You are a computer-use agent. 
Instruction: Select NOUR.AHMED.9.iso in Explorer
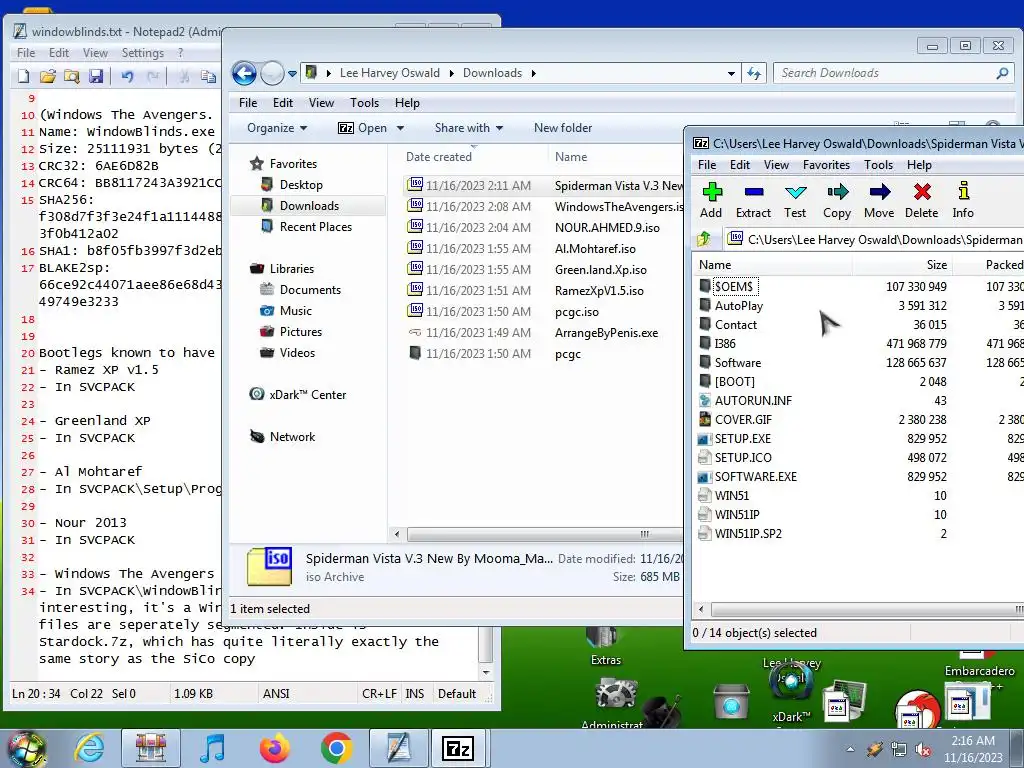(x=607, y=228)
